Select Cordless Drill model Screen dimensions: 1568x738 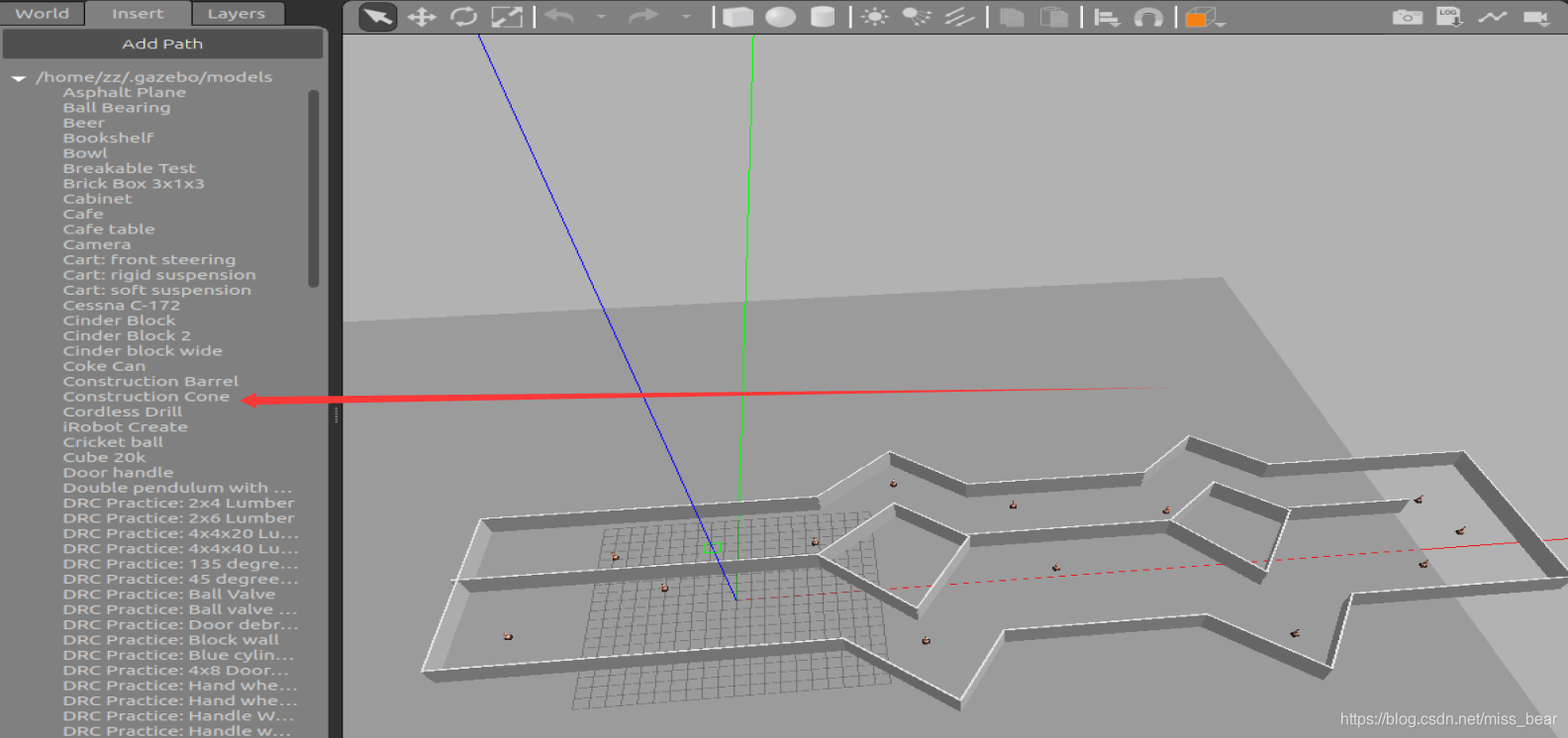[123, 412]
